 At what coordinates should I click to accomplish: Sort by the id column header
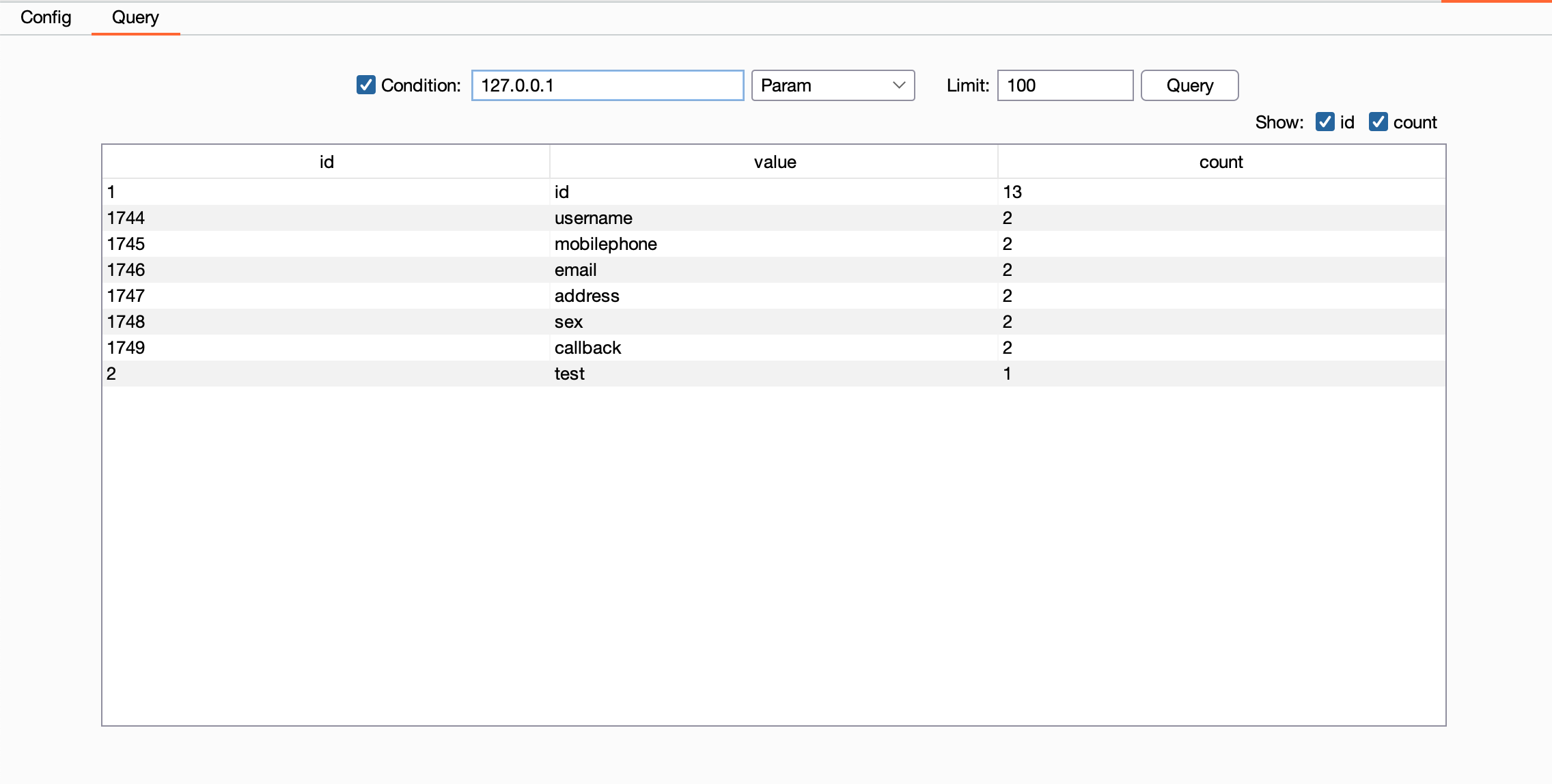point(326,162)
